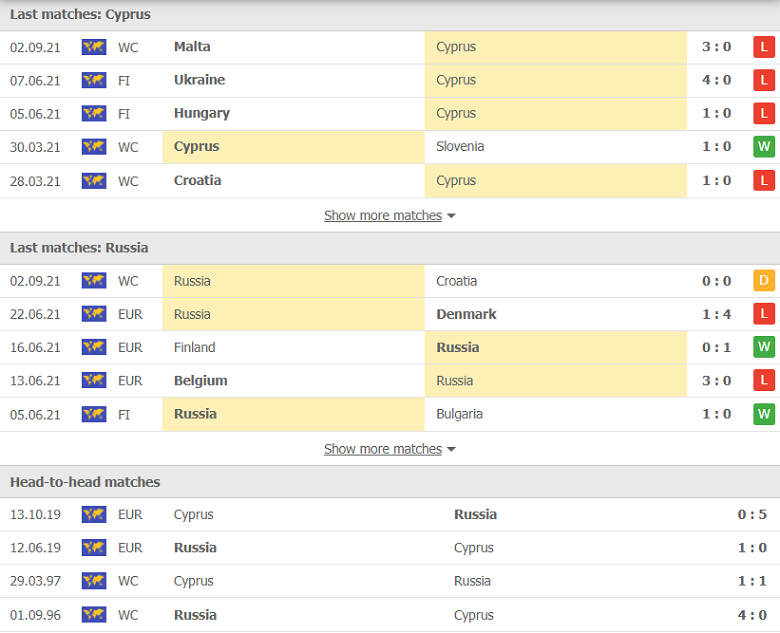Click the world flag icon in 13.10.19 head-to-head row
Image resolution: width=780 pixels, height=633 pixels.
[x=94, y=515]
